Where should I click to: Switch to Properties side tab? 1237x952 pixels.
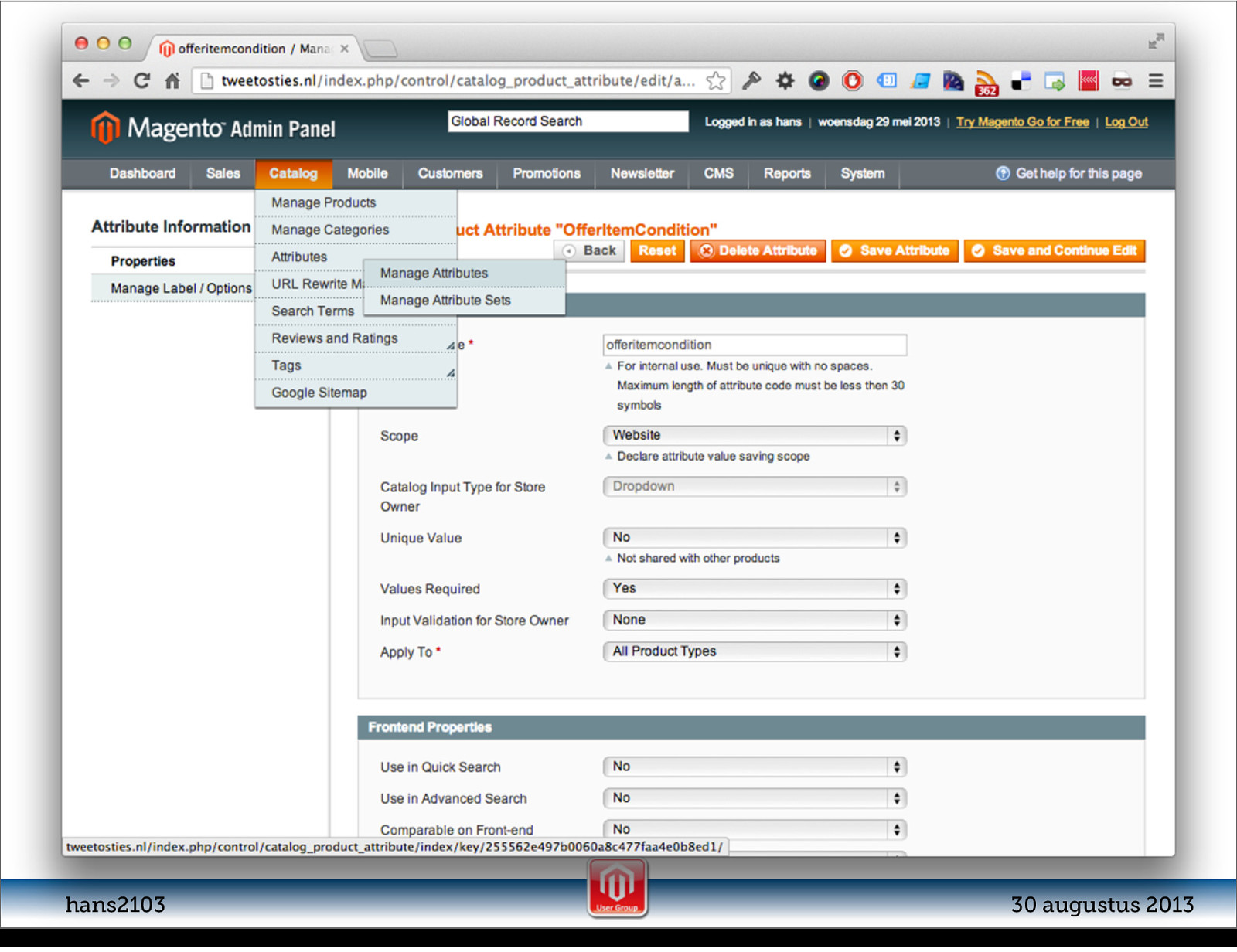(172, 261)
